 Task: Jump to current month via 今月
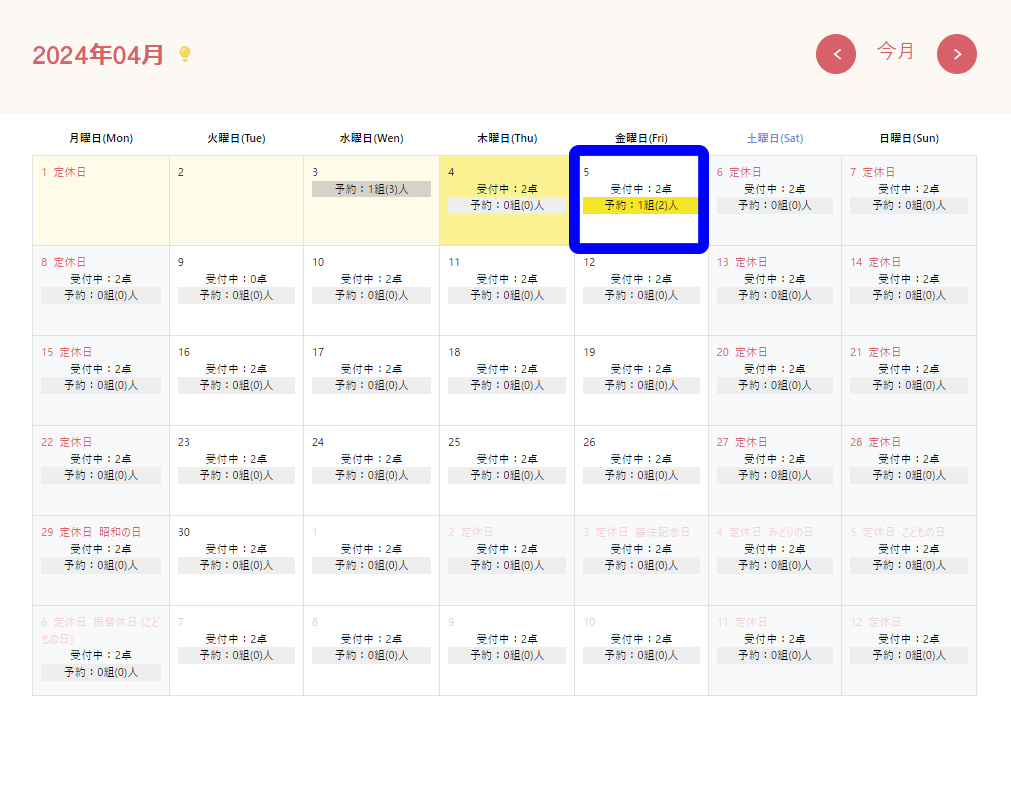pos(896,51)
